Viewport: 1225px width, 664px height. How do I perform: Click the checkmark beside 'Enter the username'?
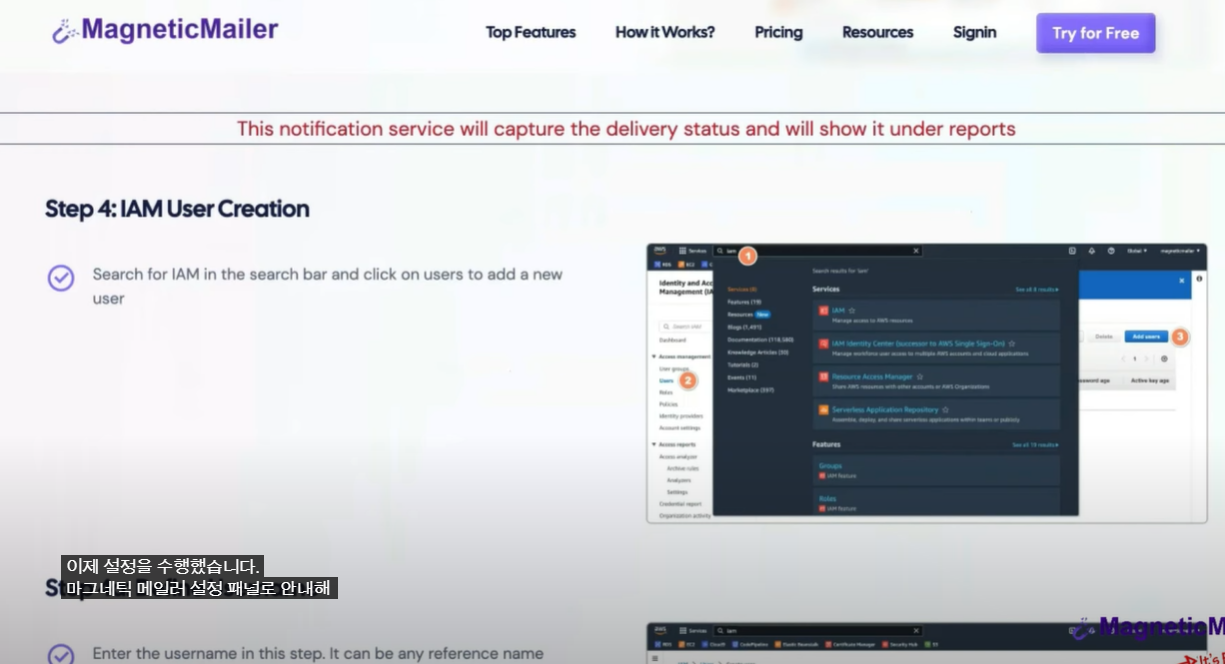(x=61, y=655)
